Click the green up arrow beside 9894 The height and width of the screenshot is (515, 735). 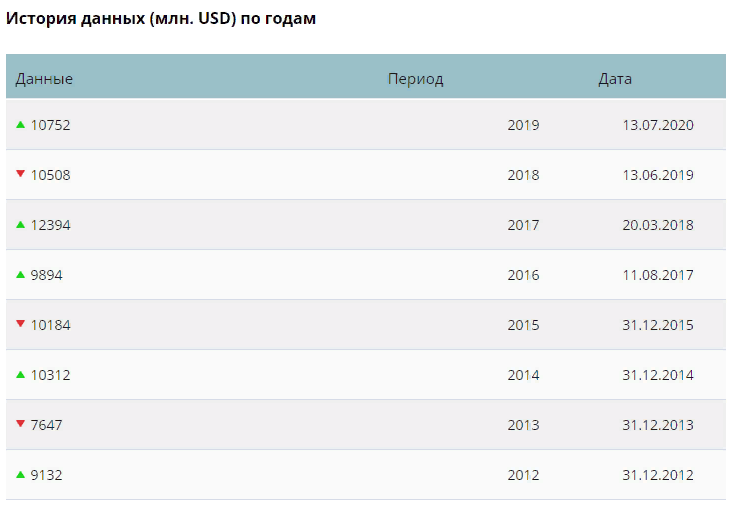(x=20, y=275)
